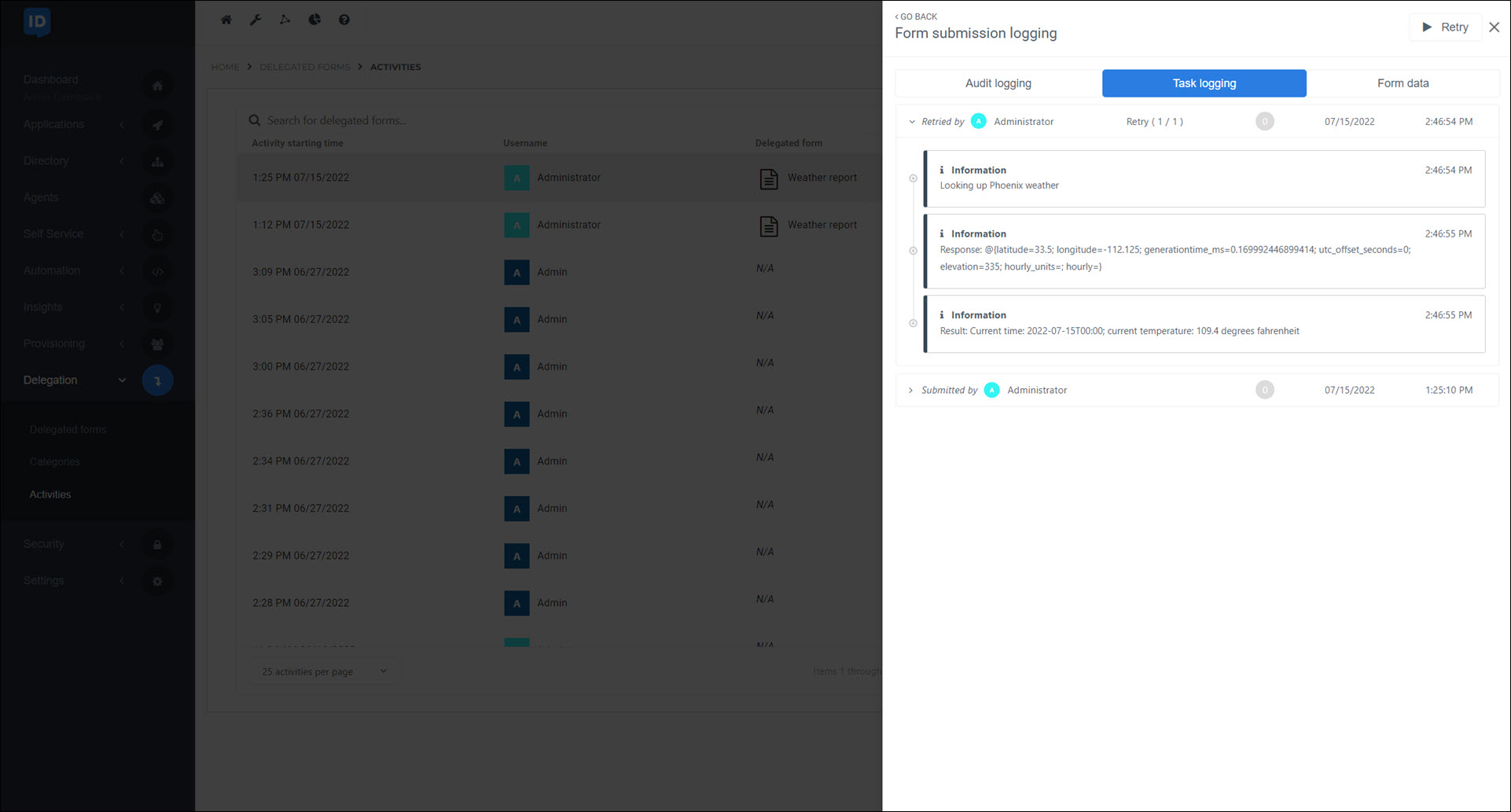Select the 3:09 PM 06/27/2022 activity row
The height and width of the screenshot is (812, 1511).
pyautogui.click(x=559, y=272)
